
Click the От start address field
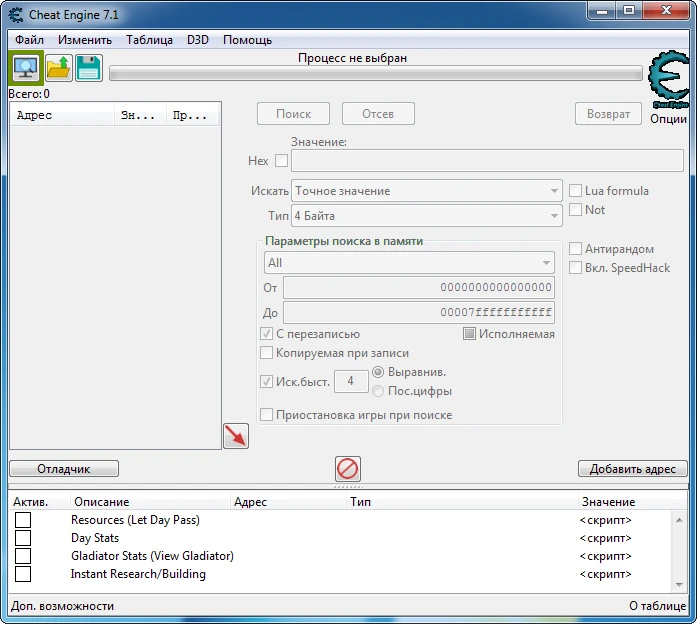[x=419, y=287]
